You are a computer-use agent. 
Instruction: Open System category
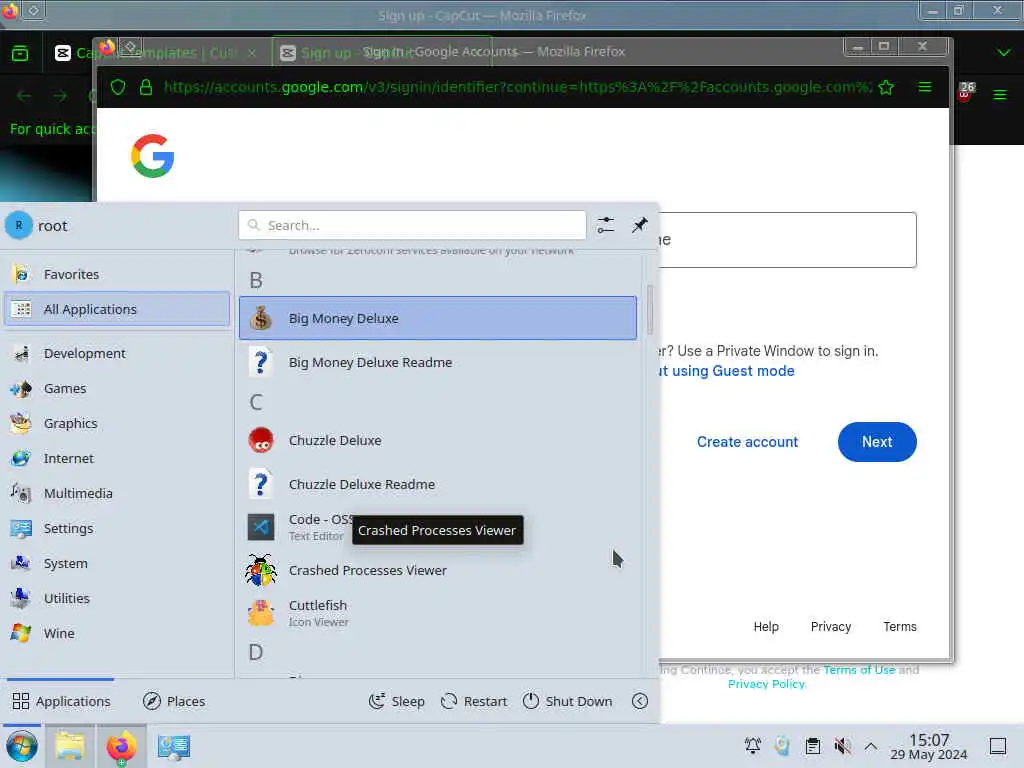coord(117,563)
